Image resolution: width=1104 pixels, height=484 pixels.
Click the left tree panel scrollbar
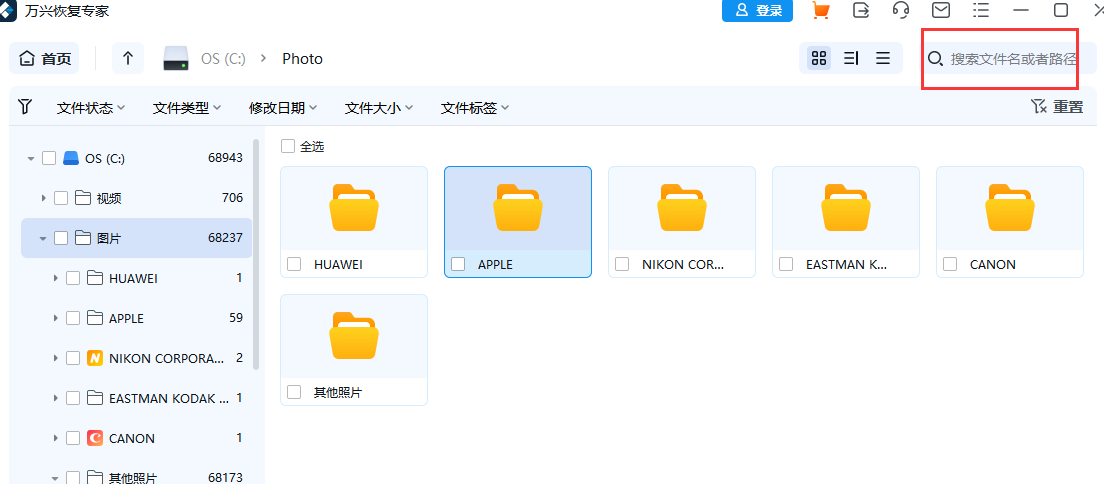pos(256,254)
